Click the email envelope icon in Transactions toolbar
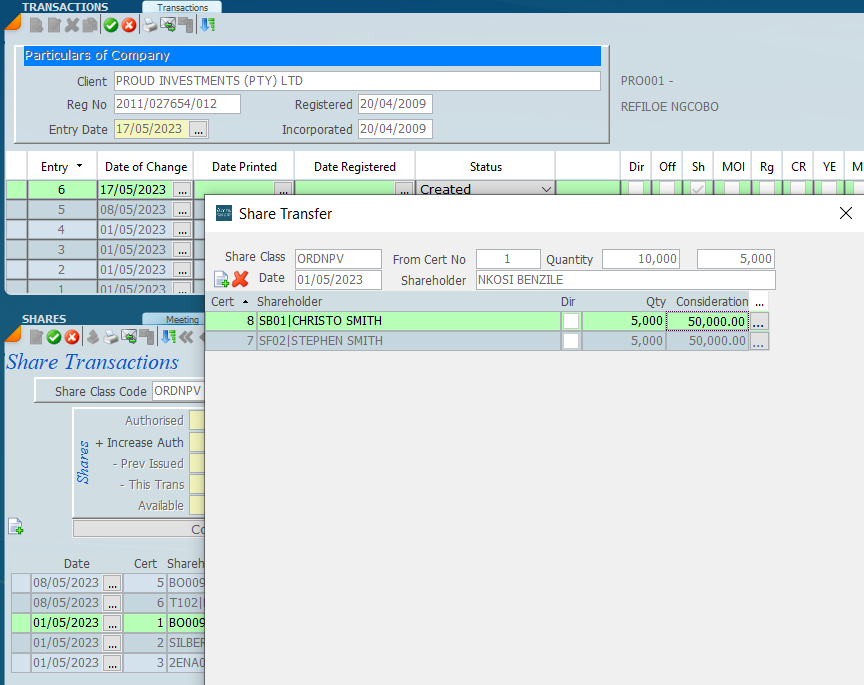864x685 pixels. point(168,25)
